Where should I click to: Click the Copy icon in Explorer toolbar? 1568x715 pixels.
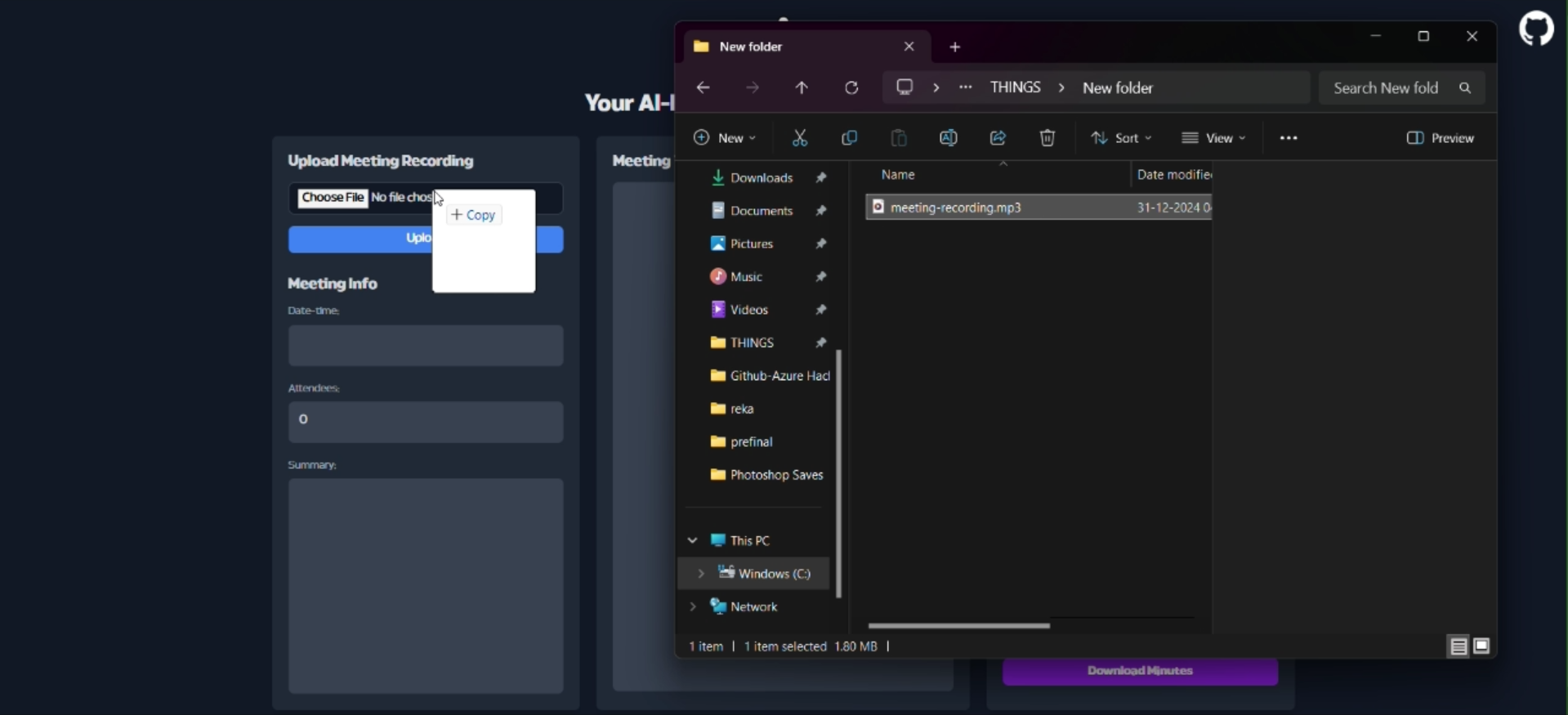coord(850,138)
